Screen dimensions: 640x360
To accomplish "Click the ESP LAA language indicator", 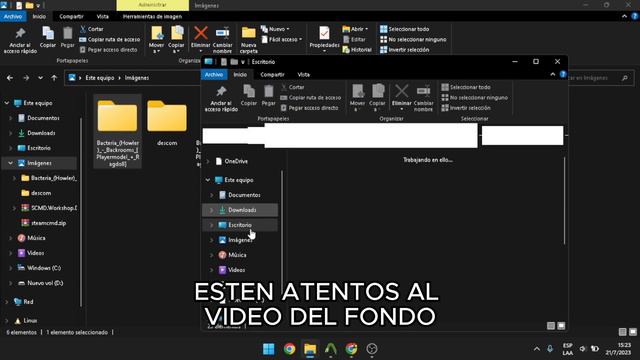I will click(x=567, y=349).
